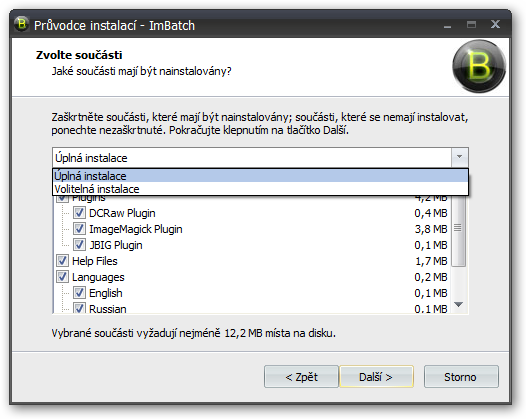This screenshot has width=526, height=419.
Task: Click the 0,4 MB size value
Action: click(431, 213)
